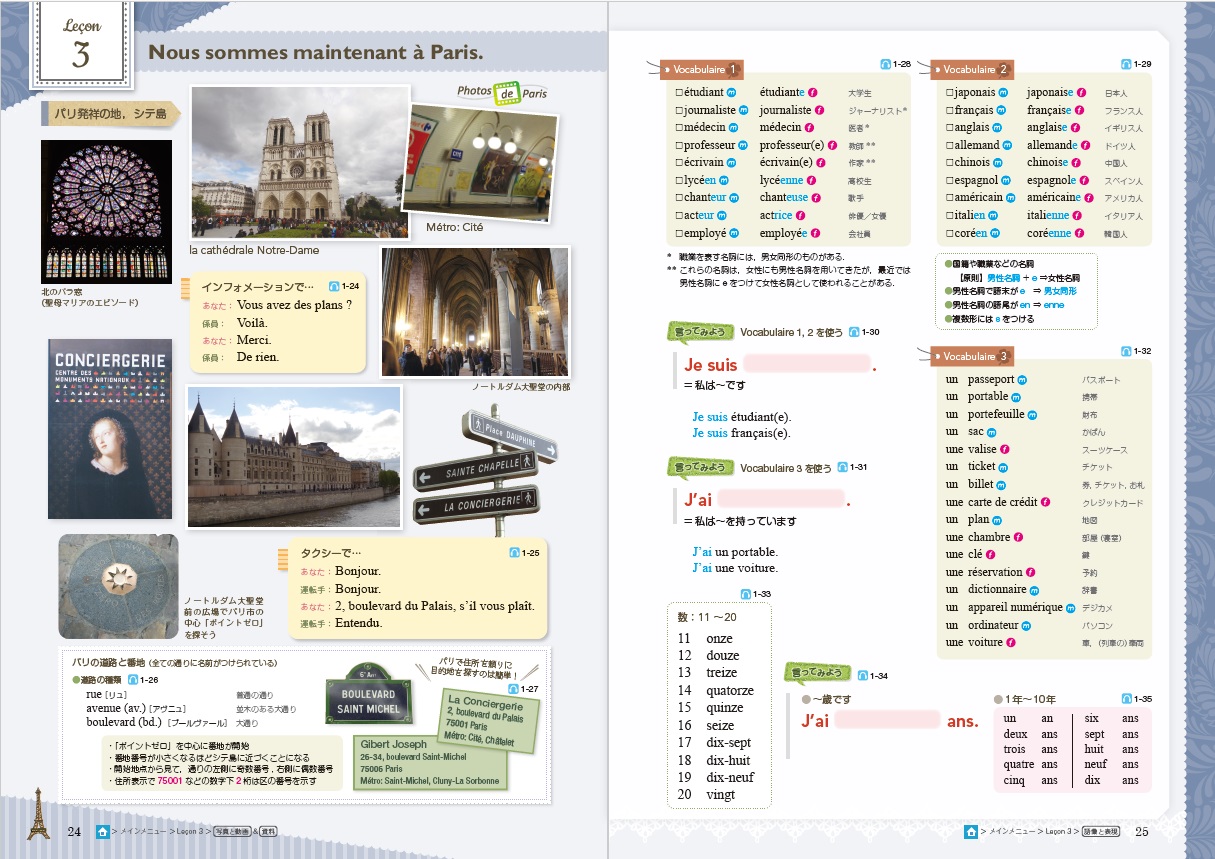Click the home icon on page 25 footer
The height and width of the screenshot is (859, 1215).
coord(971,831)
